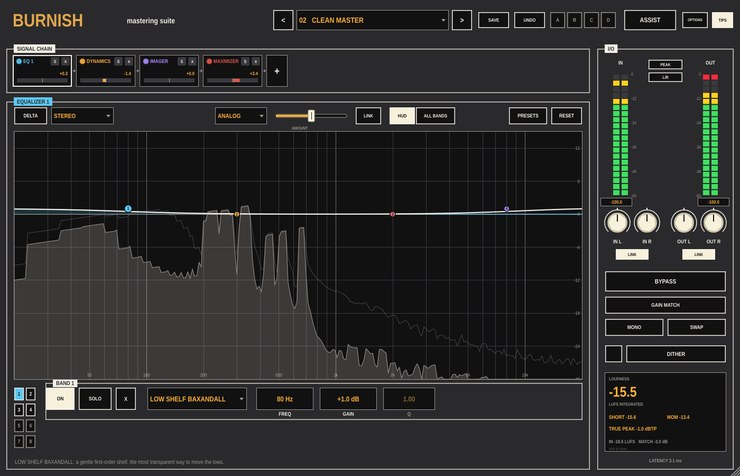Screen dimensions: 740x476
Task: Adjust the analog AMOUNT slider
Action: pos(311,116)
